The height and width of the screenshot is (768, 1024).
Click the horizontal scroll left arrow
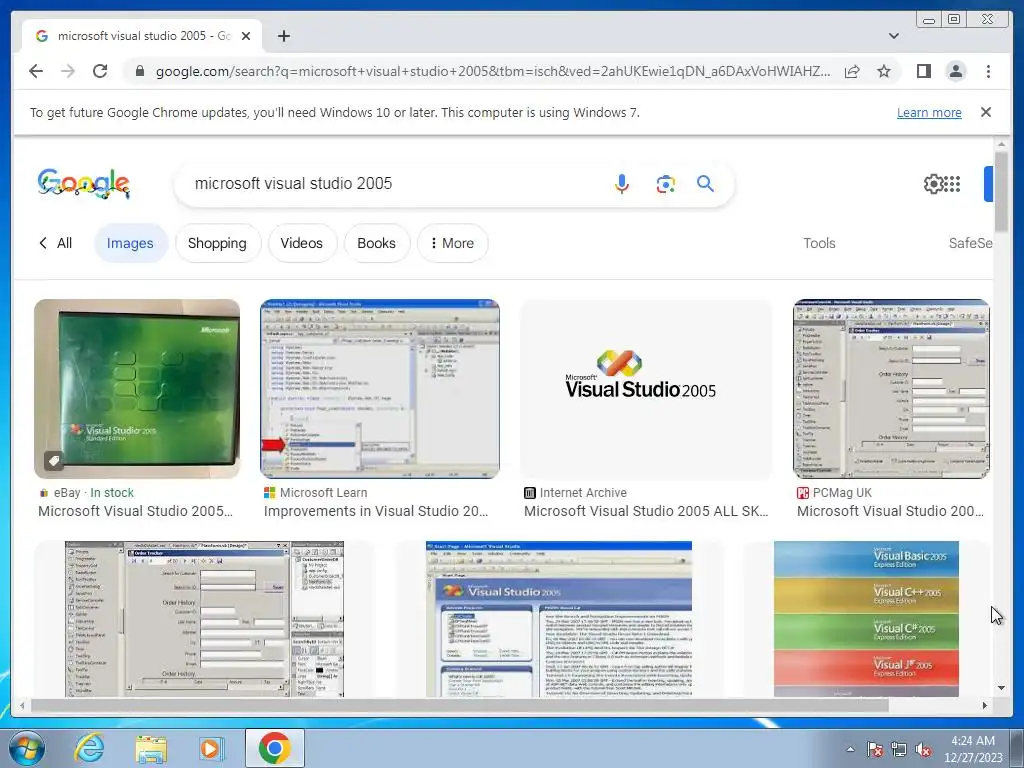click(22, 705)
